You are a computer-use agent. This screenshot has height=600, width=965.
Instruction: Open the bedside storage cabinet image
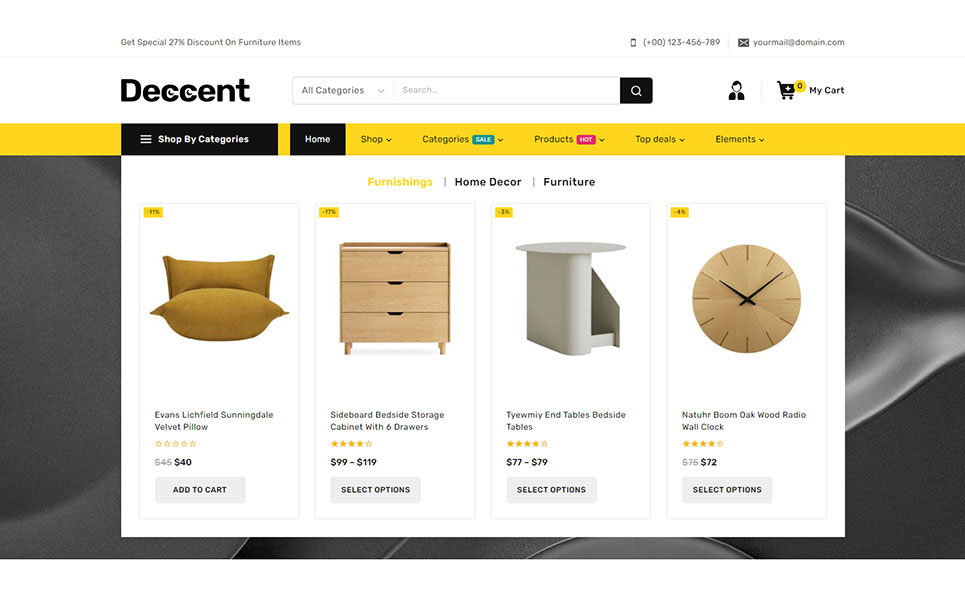tap(394, 298)
